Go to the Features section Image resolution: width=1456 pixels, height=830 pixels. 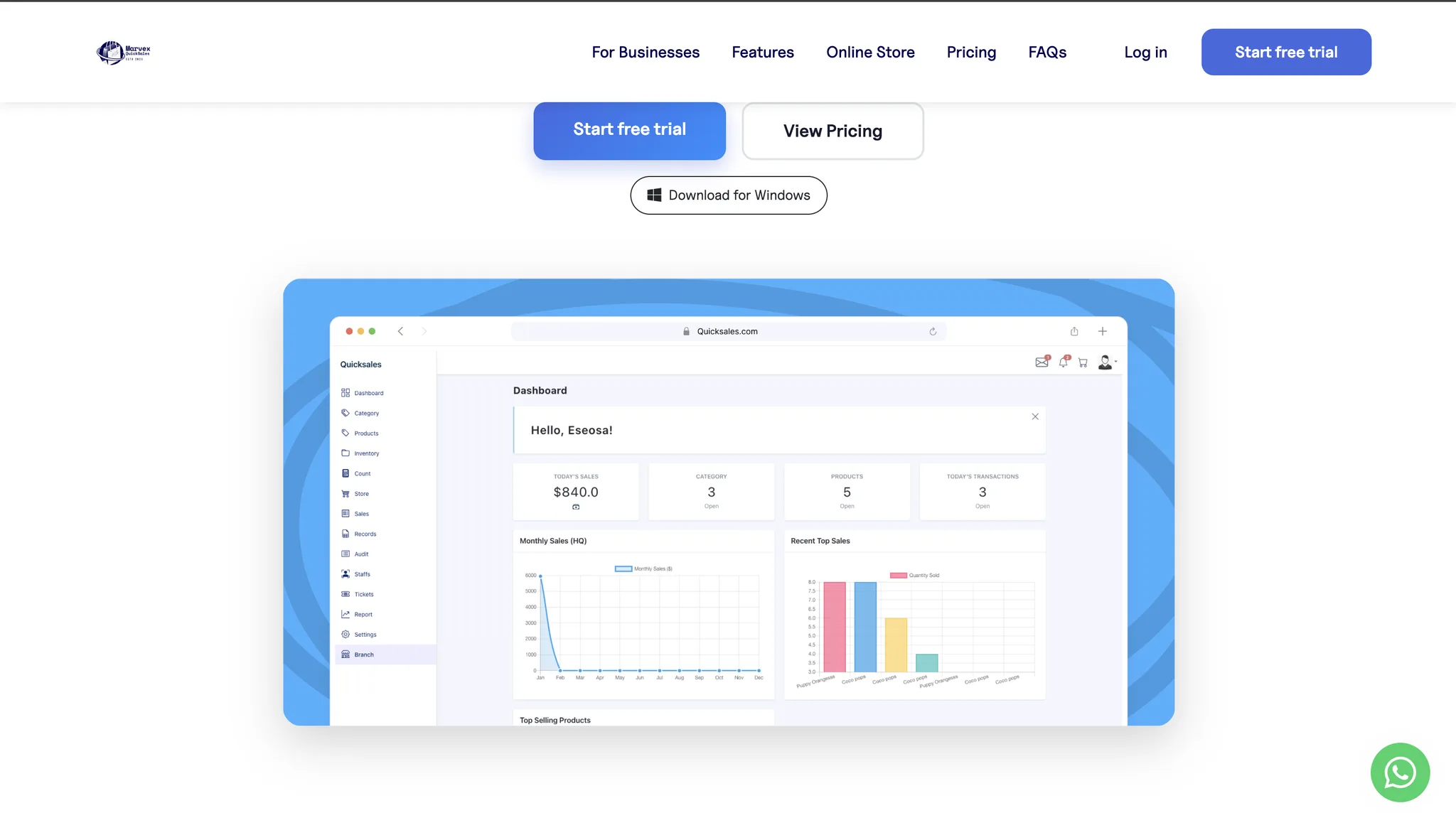point(763,53)
